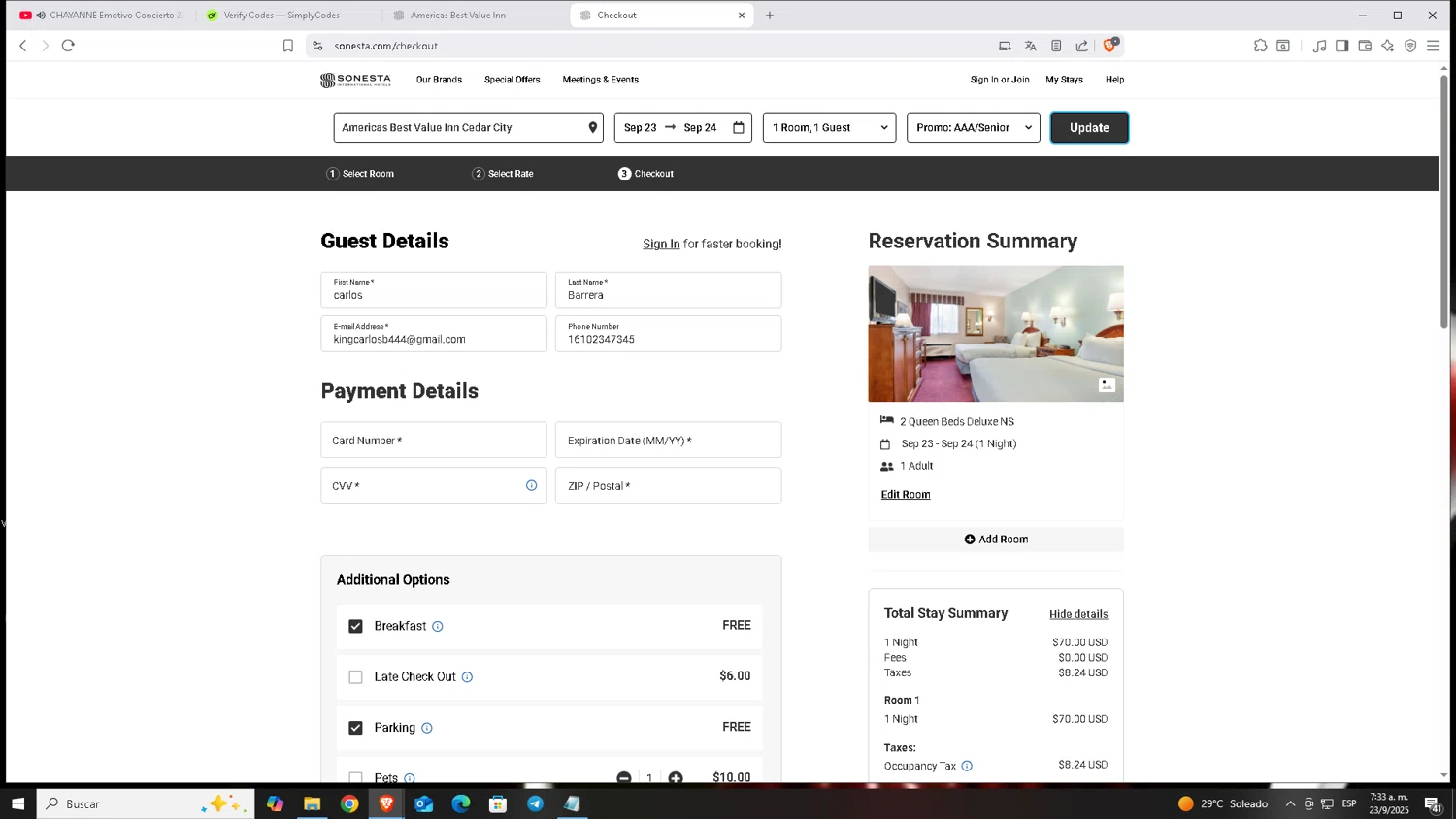Open the browser hamburger menu
1456x819 pixels.
(x=1433, y=46)
